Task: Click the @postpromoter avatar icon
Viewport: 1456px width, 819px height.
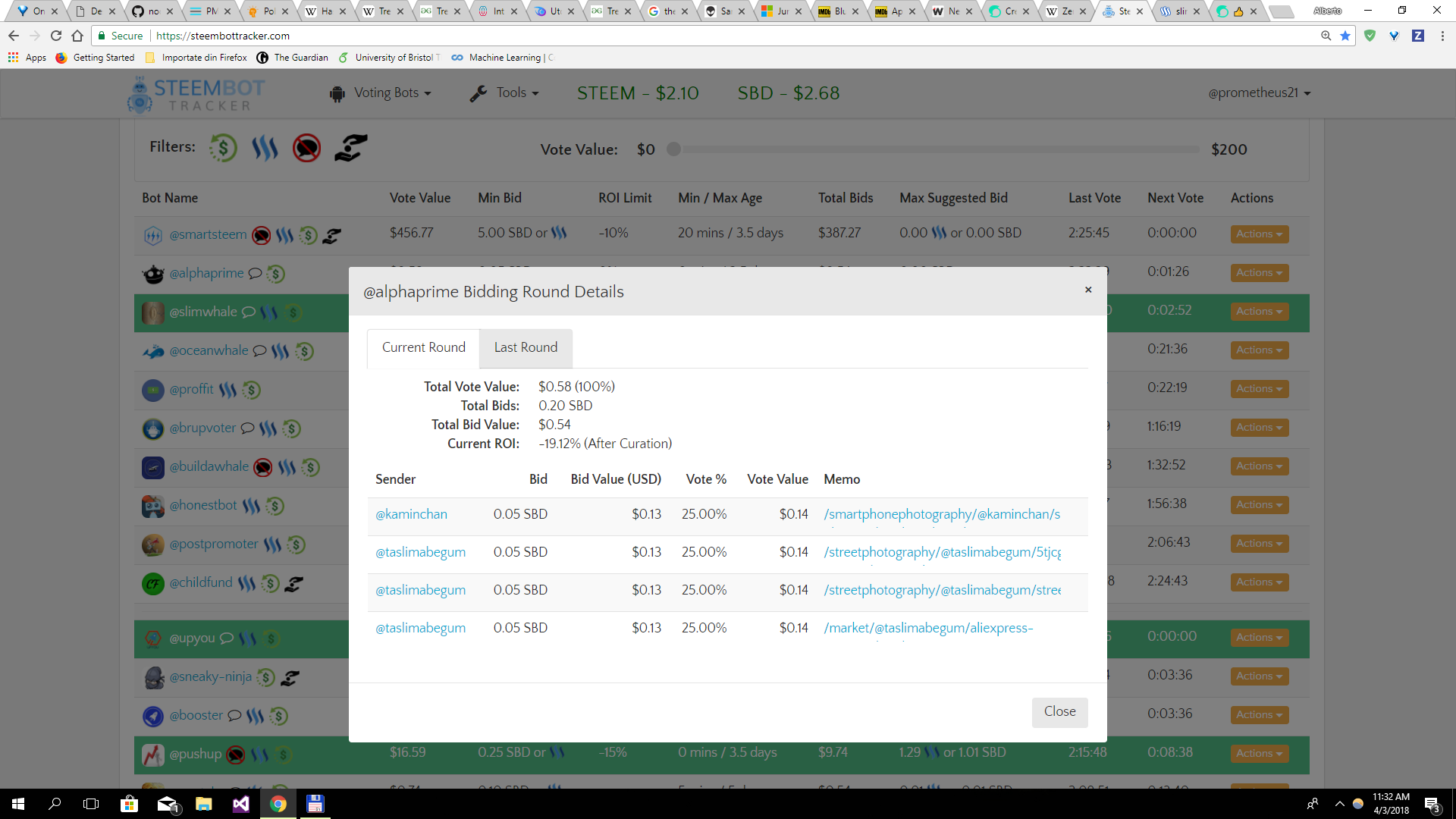Action: 153,544
